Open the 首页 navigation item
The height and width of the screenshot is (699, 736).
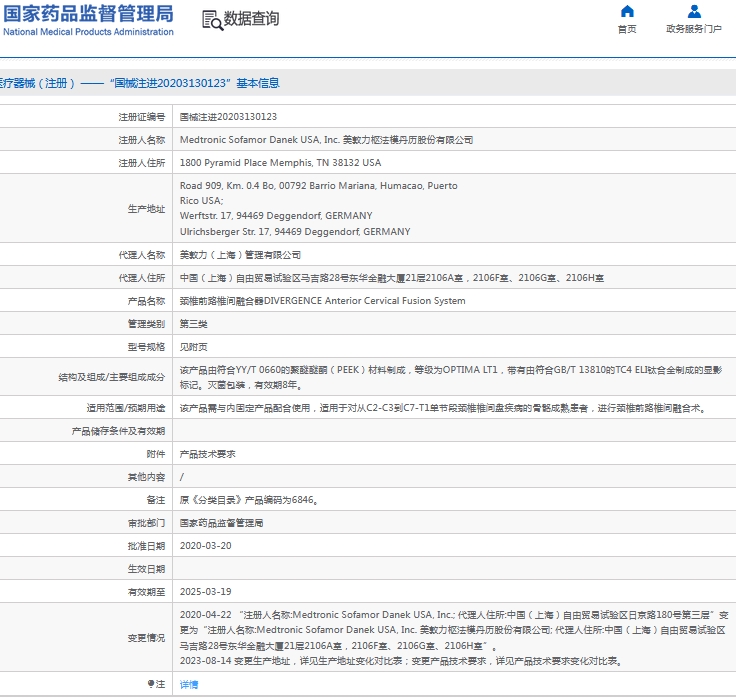[x=627, y=29]
